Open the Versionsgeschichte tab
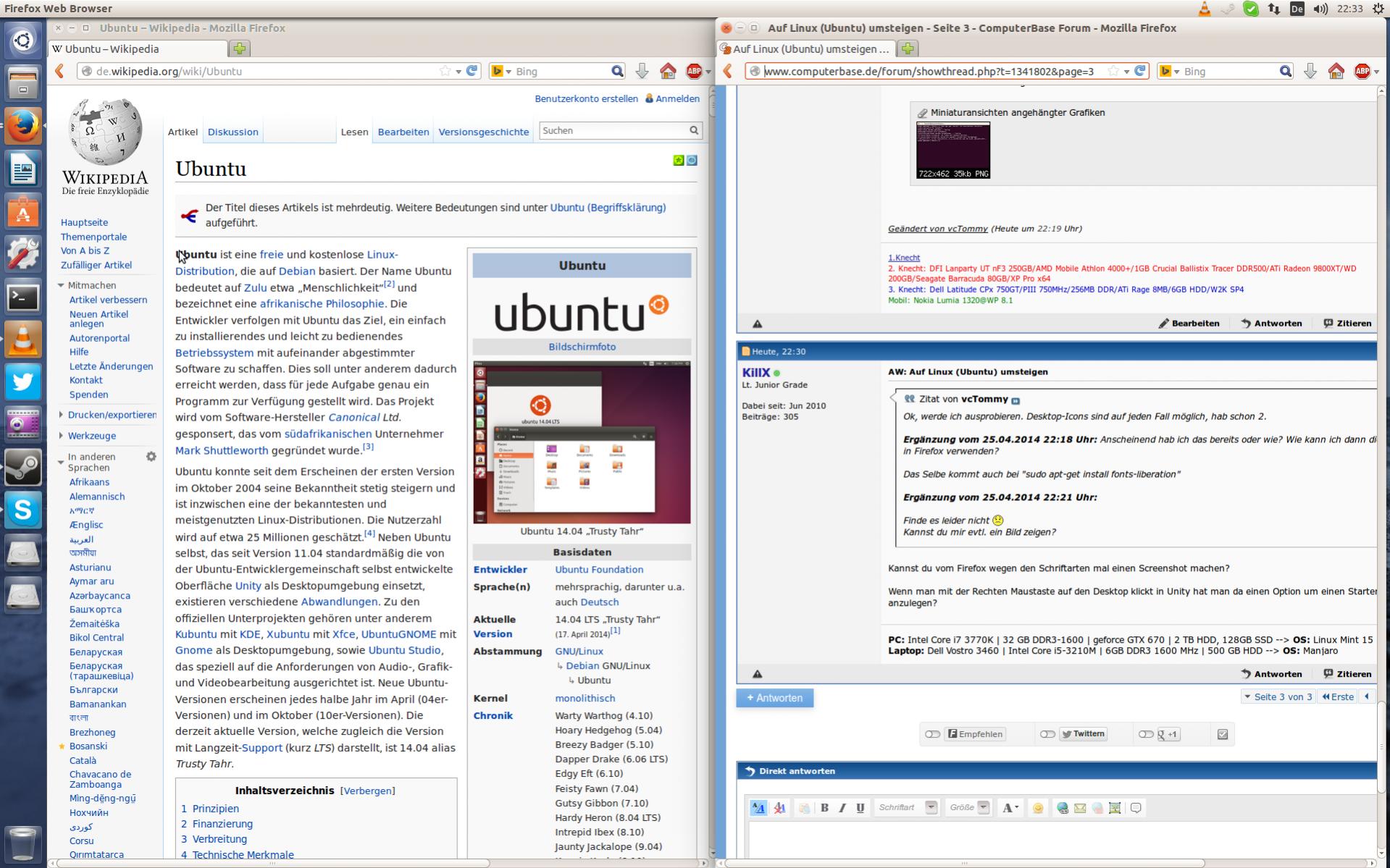This screenshot has width=1390, height=868. point(484,132)
